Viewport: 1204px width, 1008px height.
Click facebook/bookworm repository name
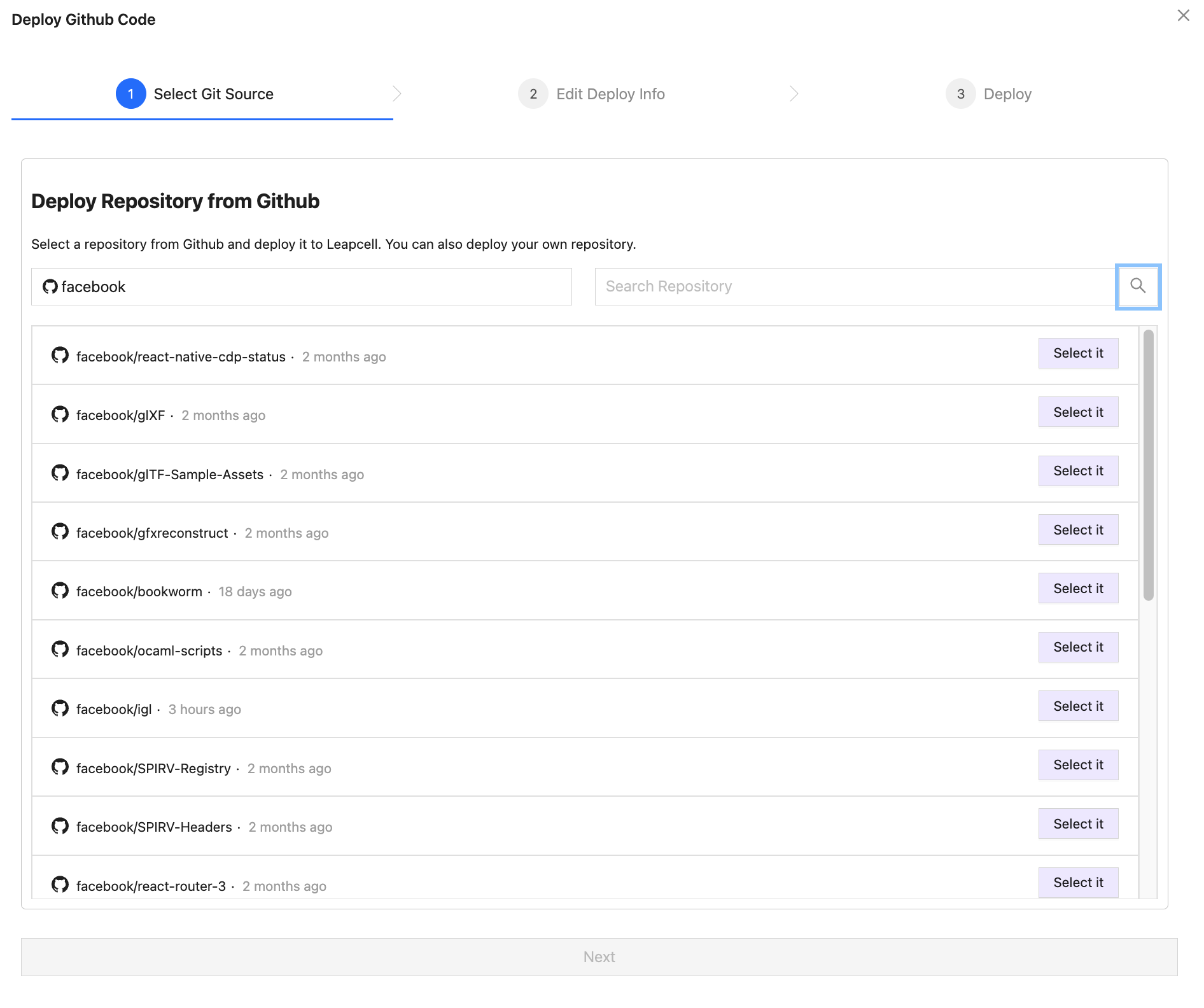(x=139, y=592)
